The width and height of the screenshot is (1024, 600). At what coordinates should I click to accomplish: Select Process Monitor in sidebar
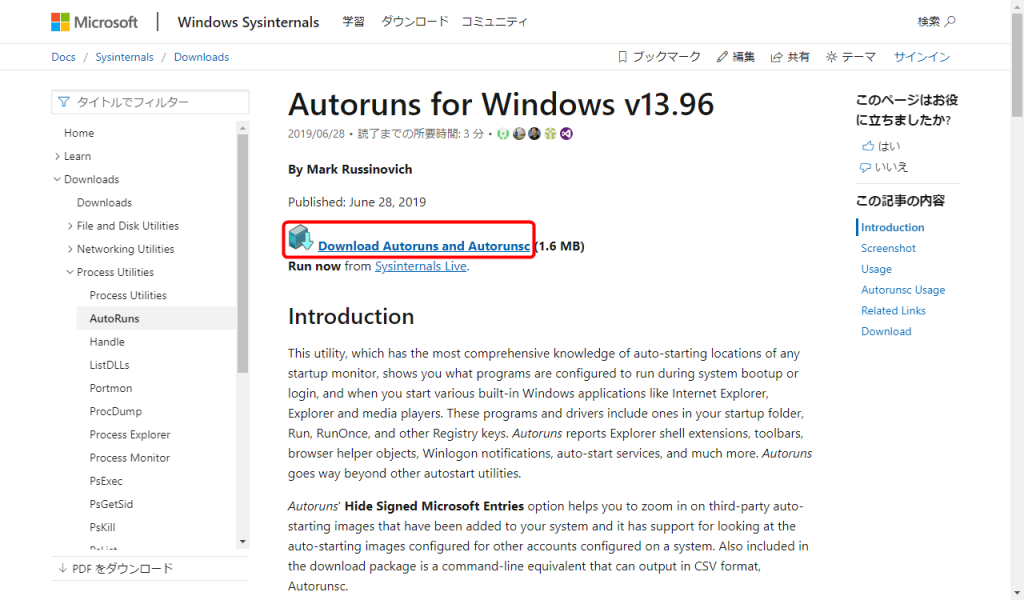pyautogui.click(x=129, y=458)
